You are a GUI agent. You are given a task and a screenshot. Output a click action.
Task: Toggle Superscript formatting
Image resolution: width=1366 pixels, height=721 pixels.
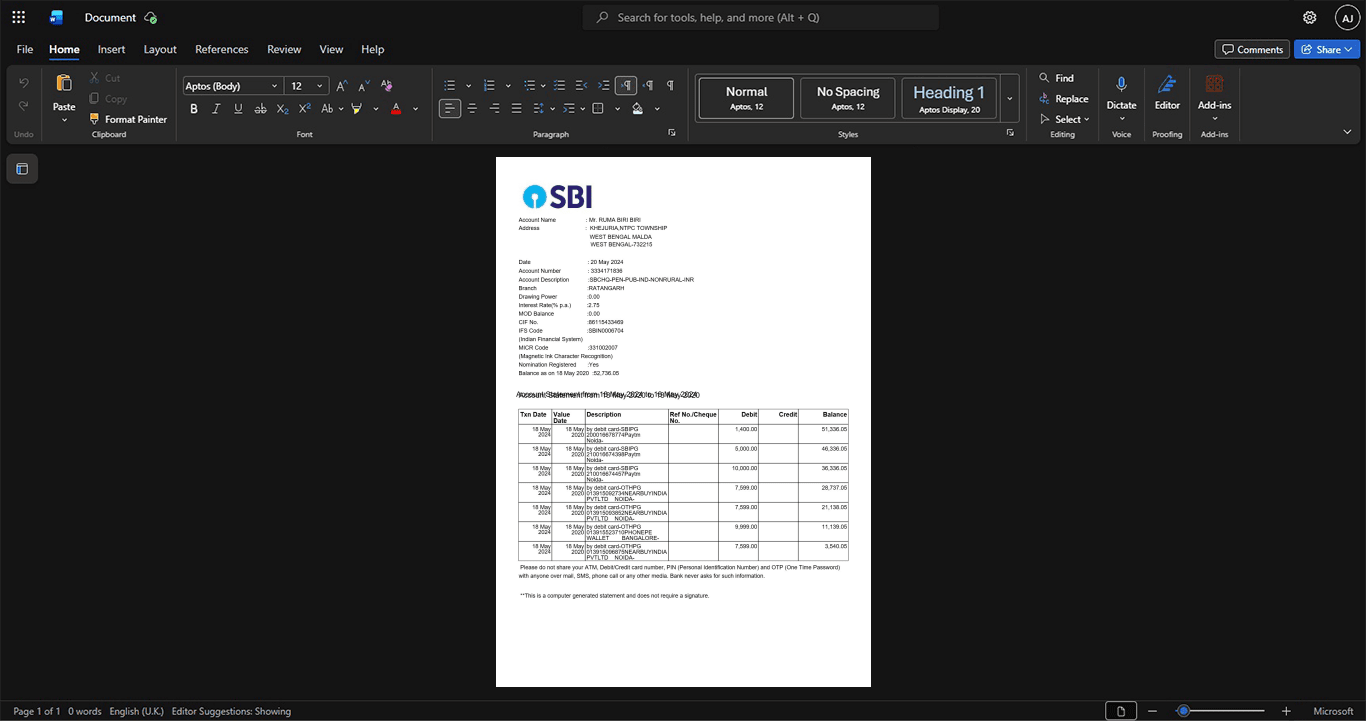click(304, 108)
